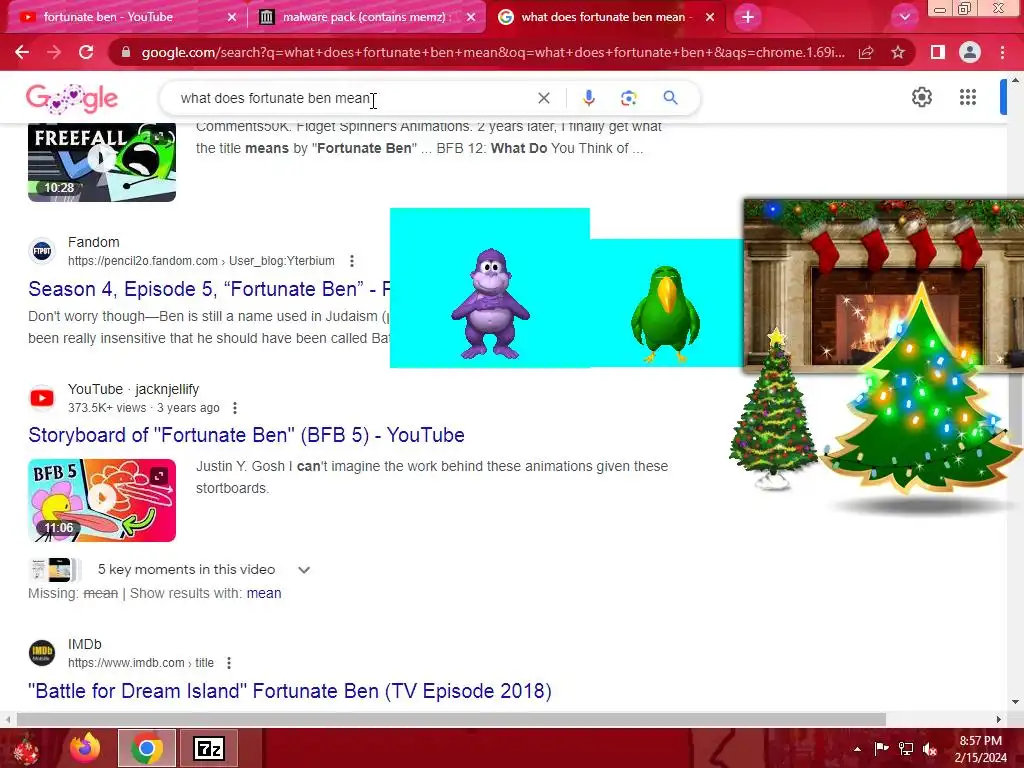Open 7-Zip from the taskbar

[209, 748]
